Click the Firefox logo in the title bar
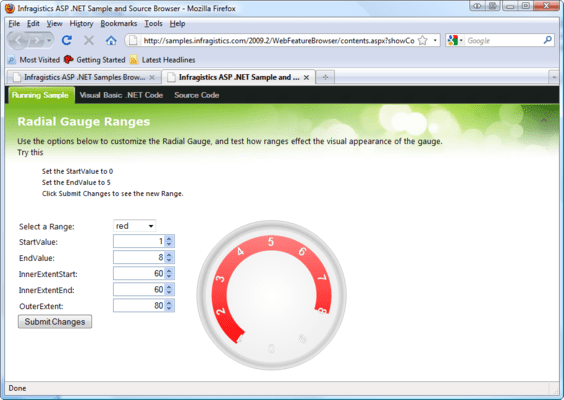Image resolution: width=564 pixels, height=400 pixels. tap(10, 8)
